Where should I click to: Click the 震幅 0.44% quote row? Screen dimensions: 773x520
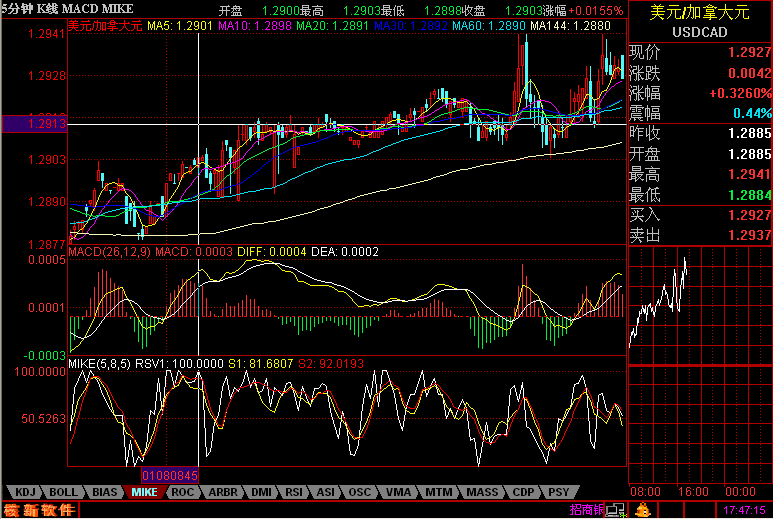[700, 113]
